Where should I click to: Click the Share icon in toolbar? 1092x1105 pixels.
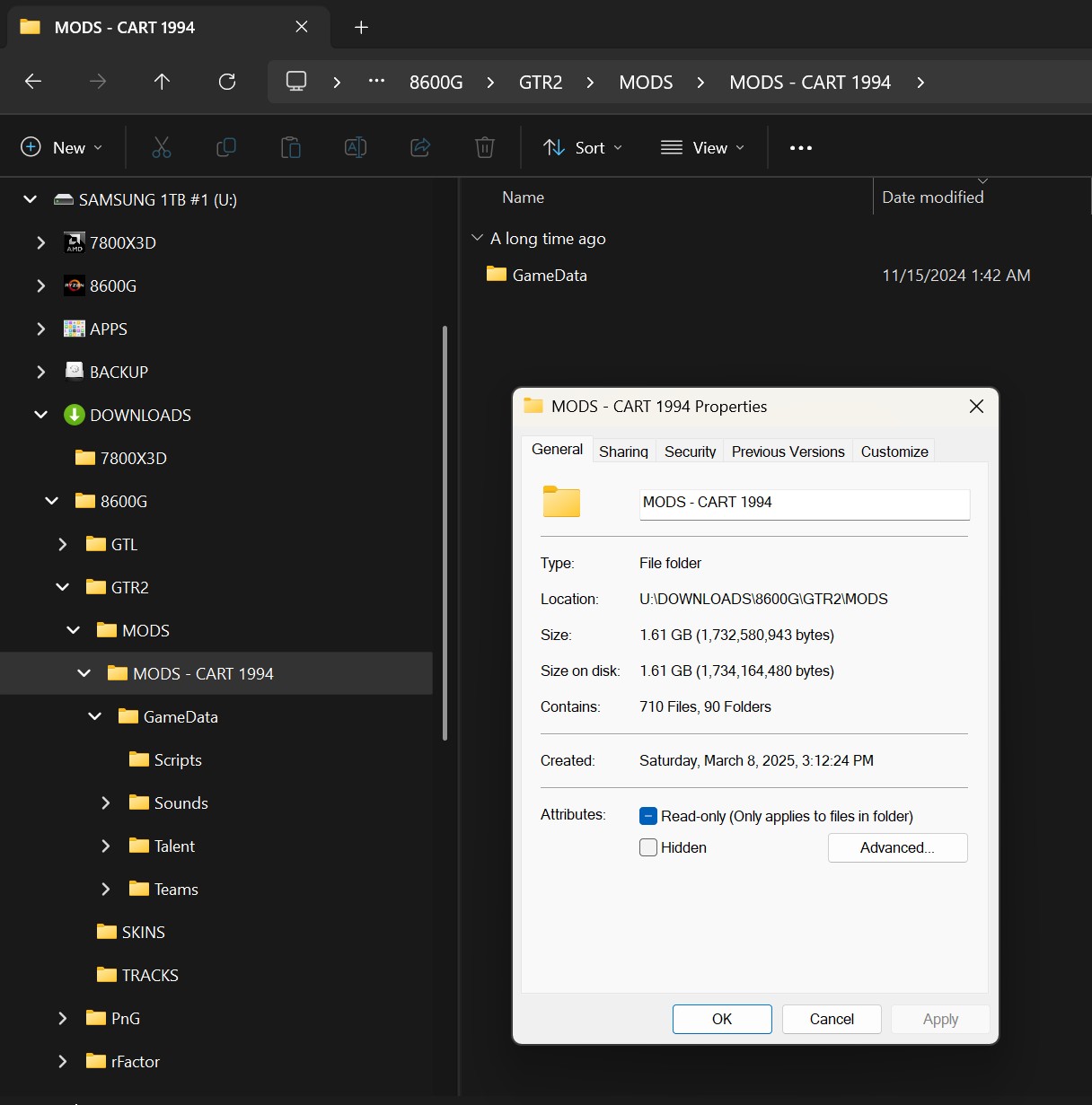click(x=420, y=147)
